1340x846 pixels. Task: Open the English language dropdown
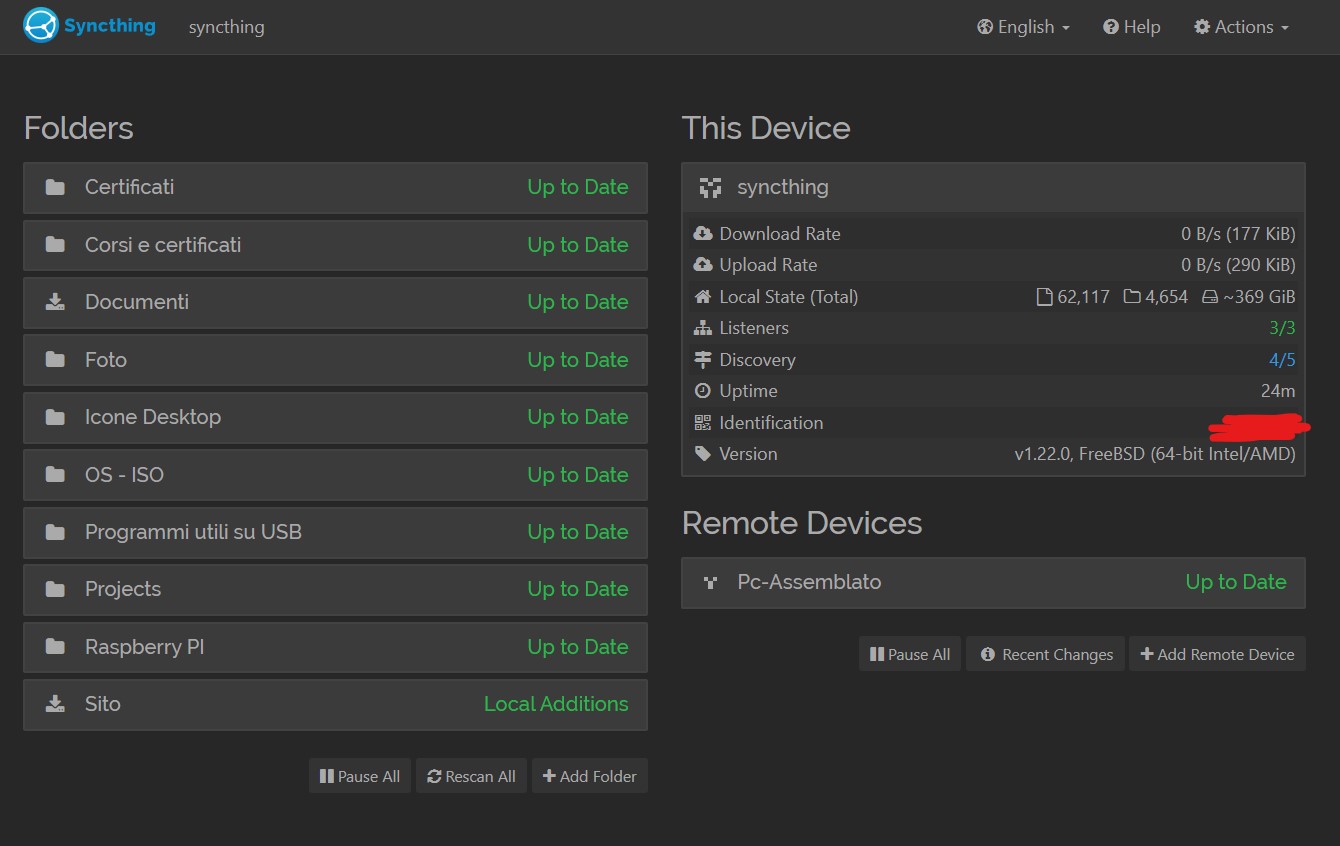pos(1024,27)
